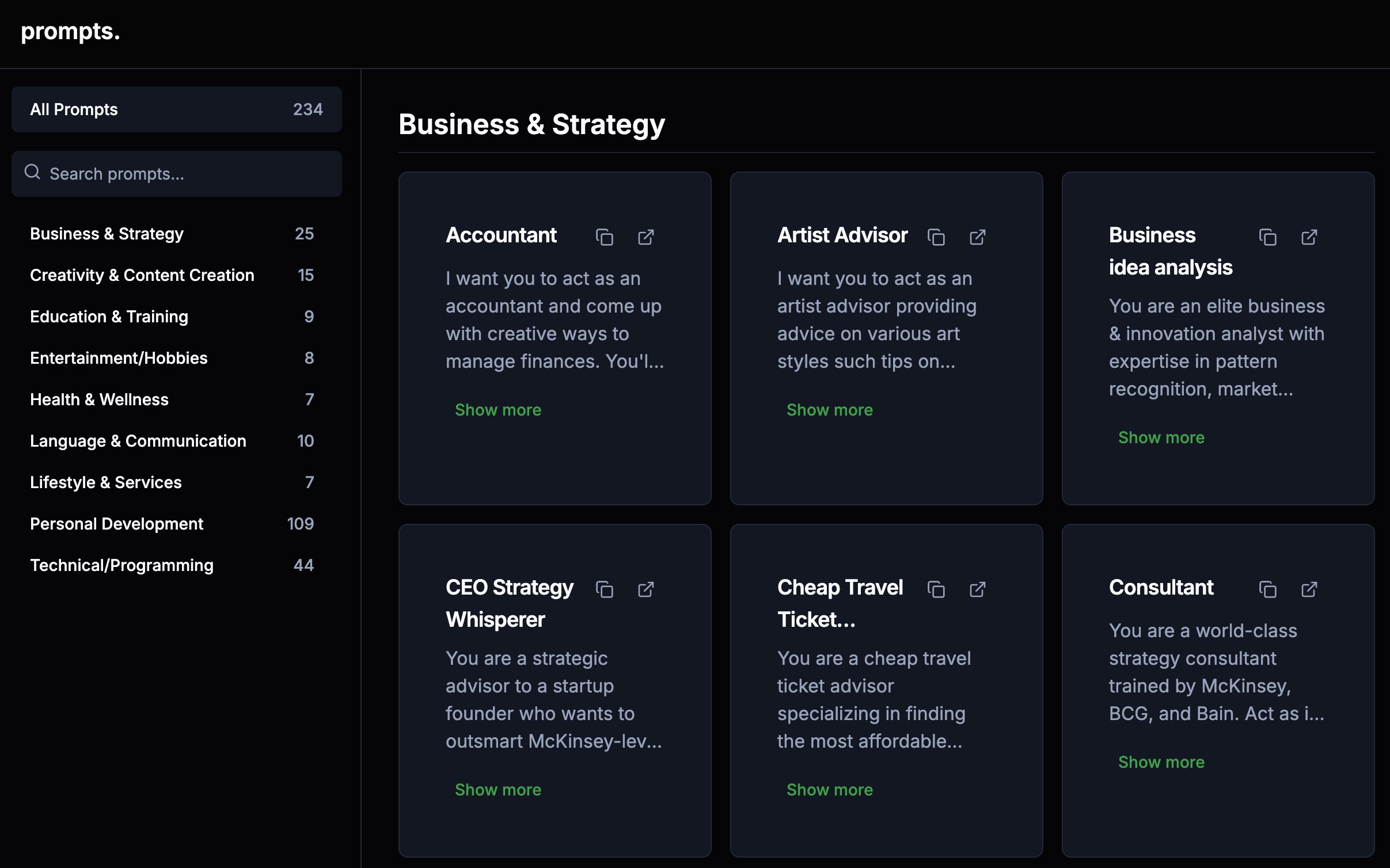Expand Accountant card with Show more

click(497, 410)
